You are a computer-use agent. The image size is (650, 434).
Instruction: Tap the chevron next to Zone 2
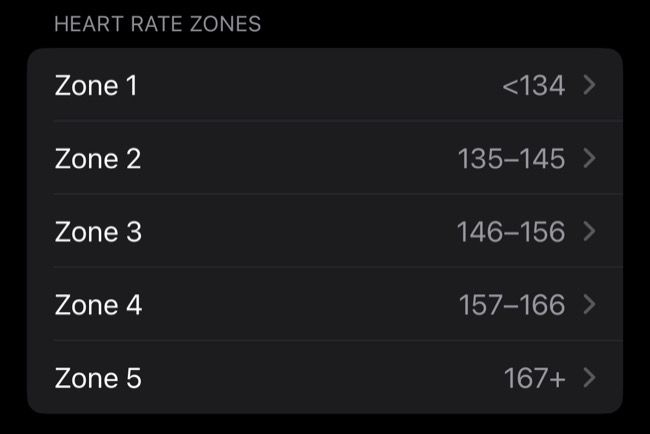click(589, 158)
